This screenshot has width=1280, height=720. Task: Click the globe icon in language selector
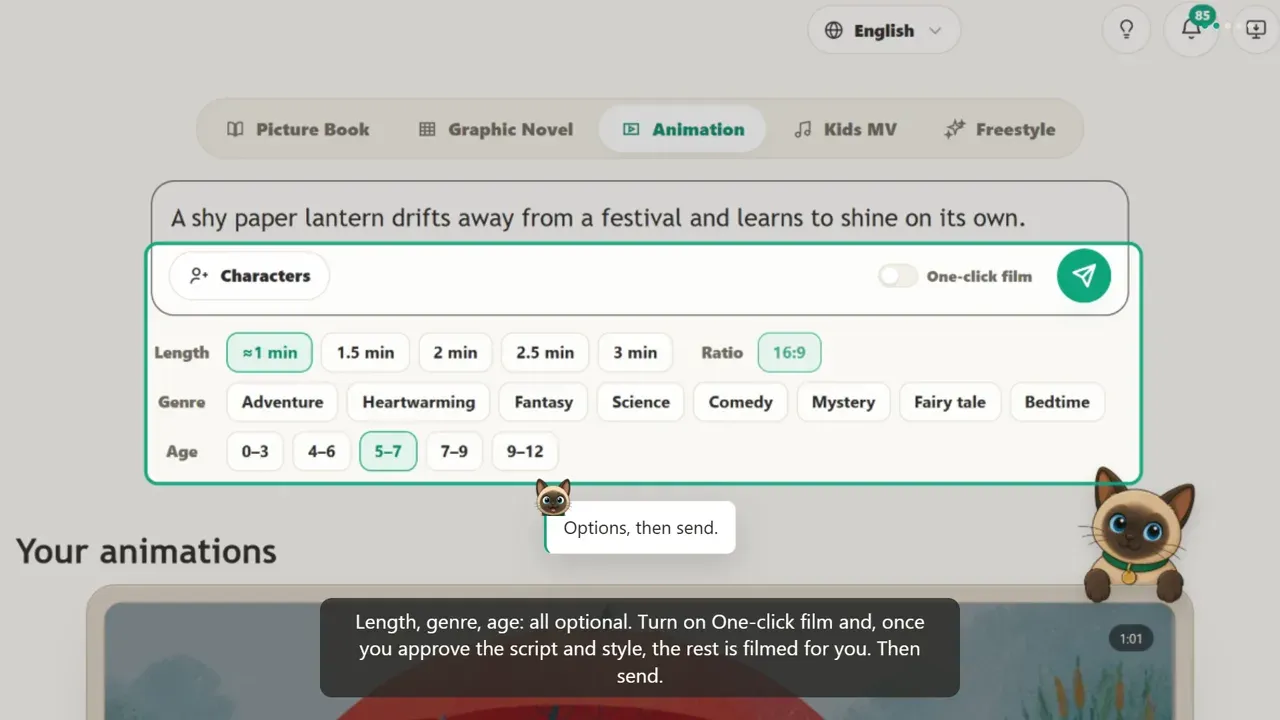[834, 30]
